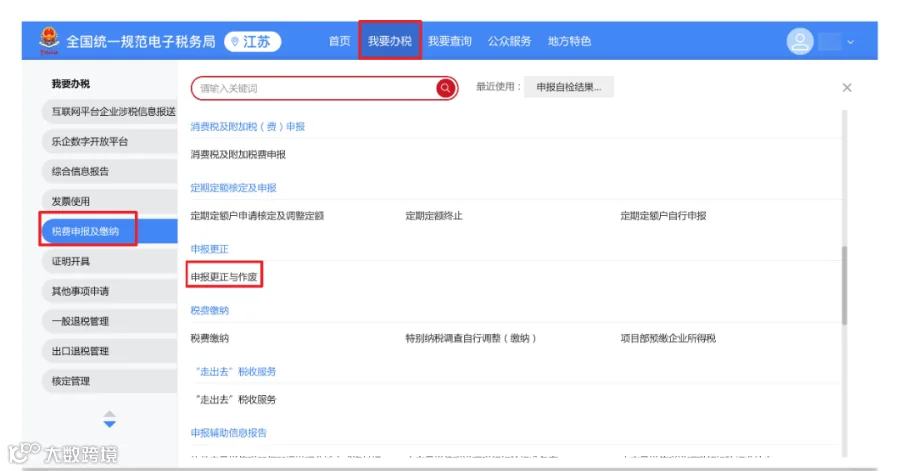Select 综合信息报告 in sidebar
Screen dimensions: 900x471
110,171
